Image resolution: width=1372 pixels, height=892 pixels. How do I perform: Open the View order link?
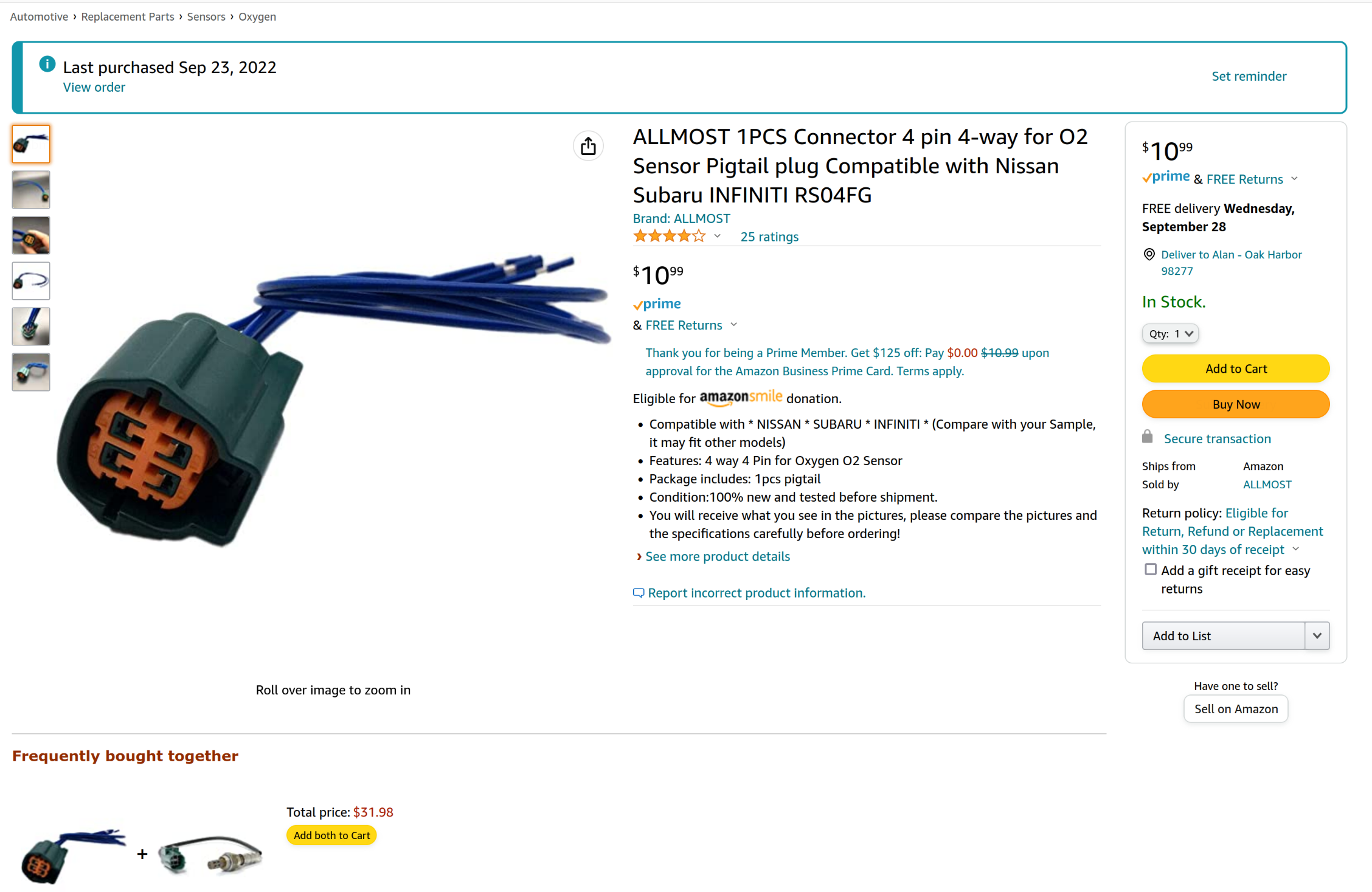click(94, 87)
